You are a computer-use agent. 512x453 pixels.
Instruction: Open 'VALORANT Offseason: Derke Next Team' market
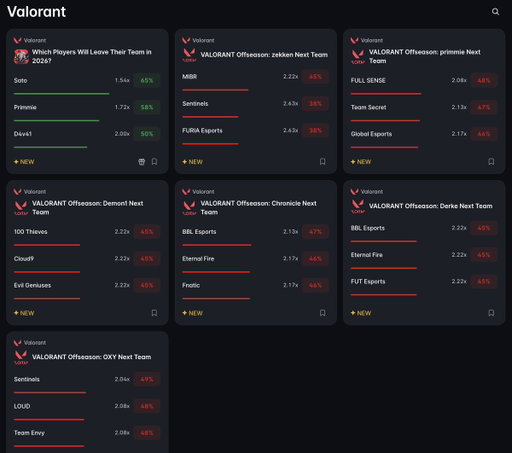(431, 206)
